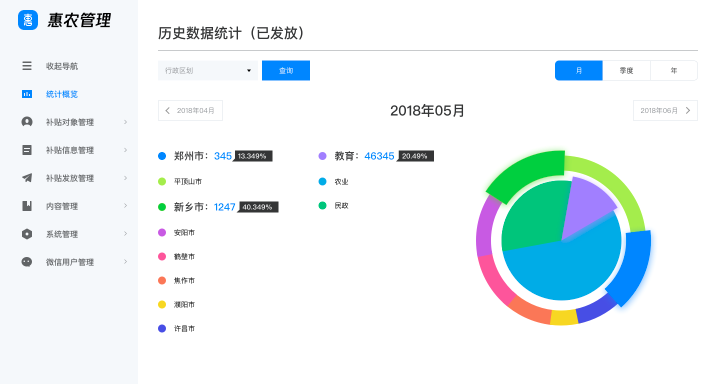The height and width of the screenshot is (384, 714).
Task: Click the chart icon beside 统计概览
Action: click(27, 94)
